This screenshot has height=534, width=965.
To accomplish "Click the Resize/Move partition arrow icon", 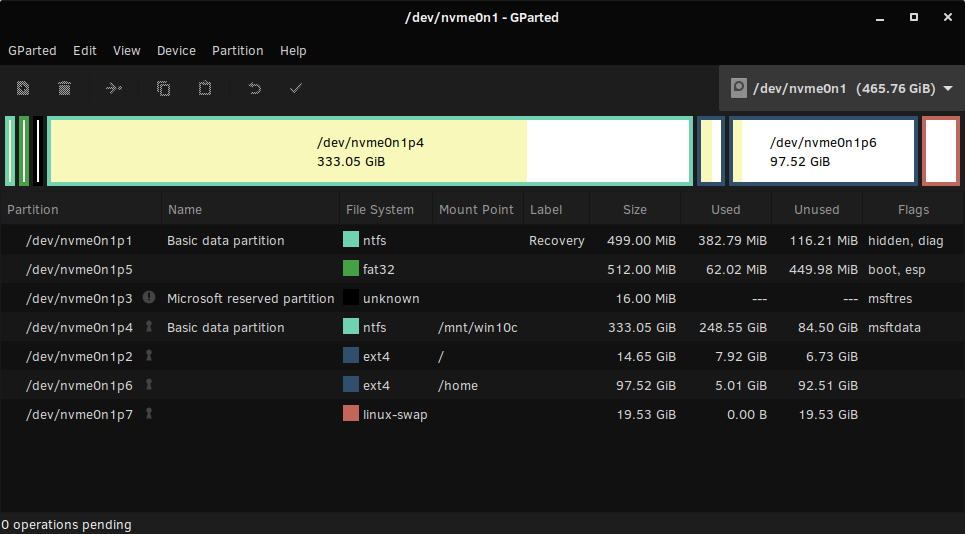I will click(x=114, y=88).
